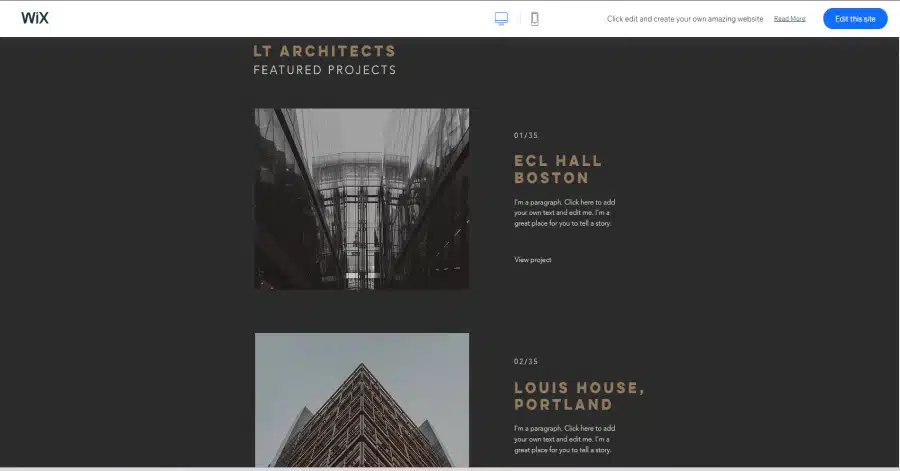
Task: Select the 01/35 project counter
Action: (x=526, y=135)
